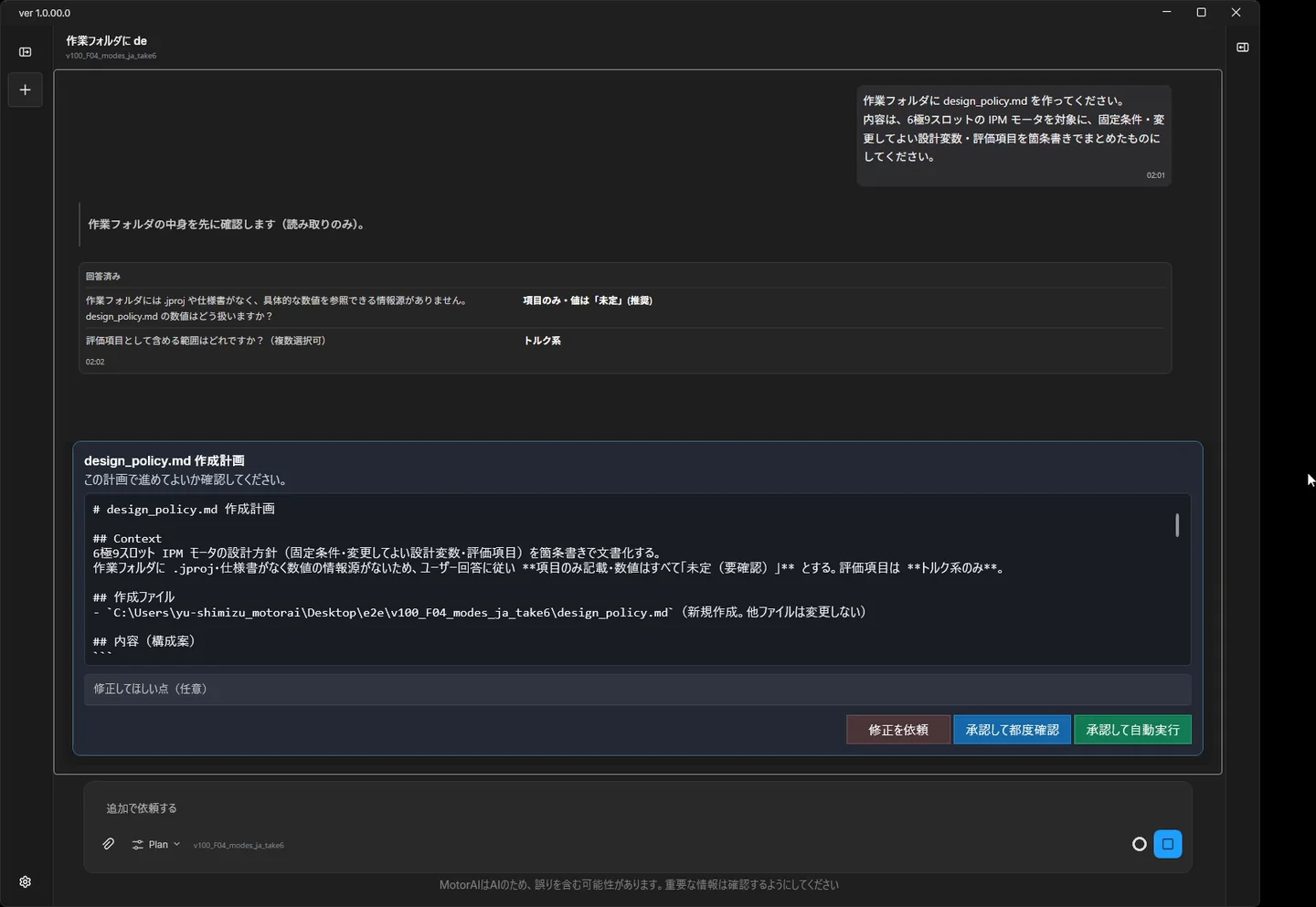The width and height of the screenshot is (1316, 907).
Task: Minimize the application window
Action: (1167, 13)
